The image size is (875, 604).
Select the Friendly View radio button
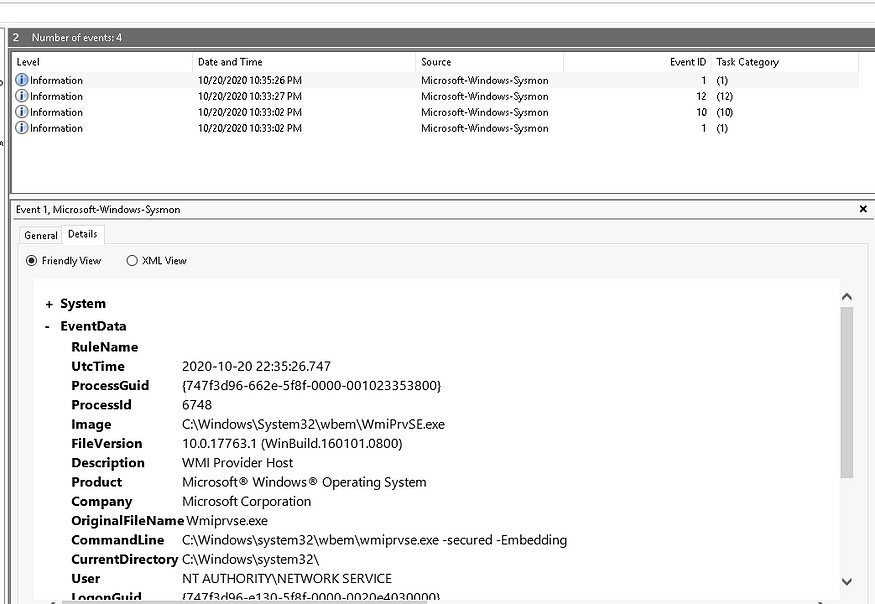point(32,261)
